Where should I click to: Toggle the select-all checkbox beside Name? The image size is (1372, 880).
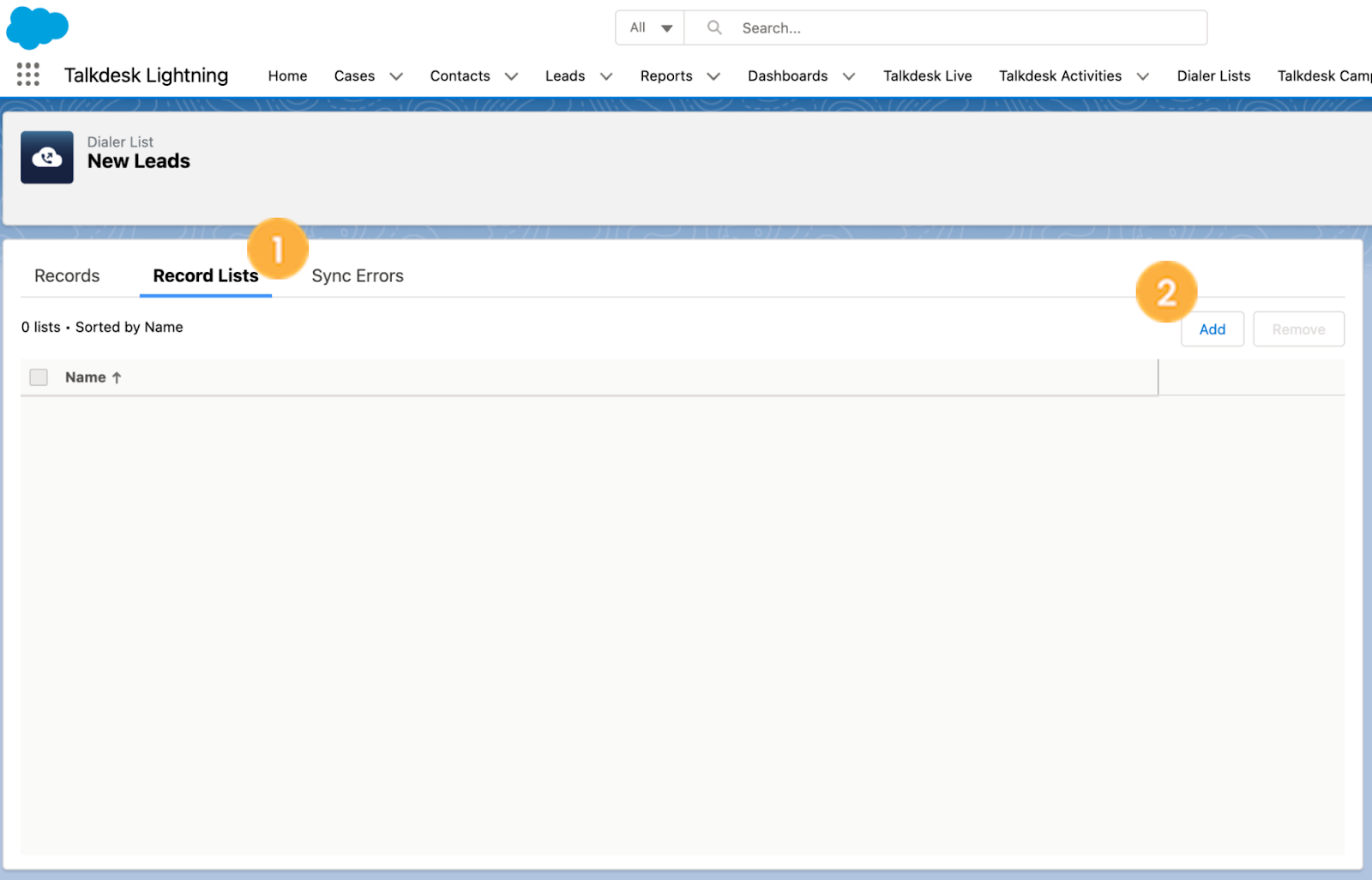pyautogui.click(x=39, y=377)
